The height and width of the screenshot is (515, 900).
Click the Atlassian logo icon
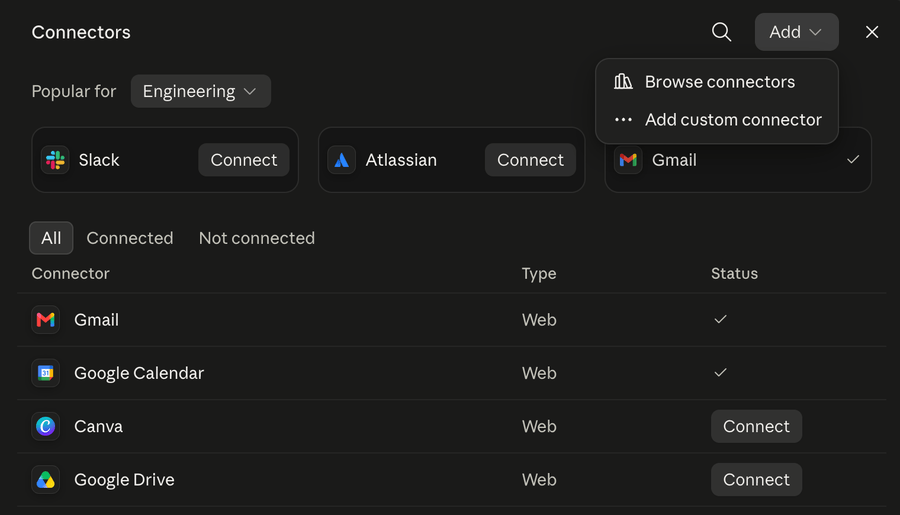[x=342, y=160]
